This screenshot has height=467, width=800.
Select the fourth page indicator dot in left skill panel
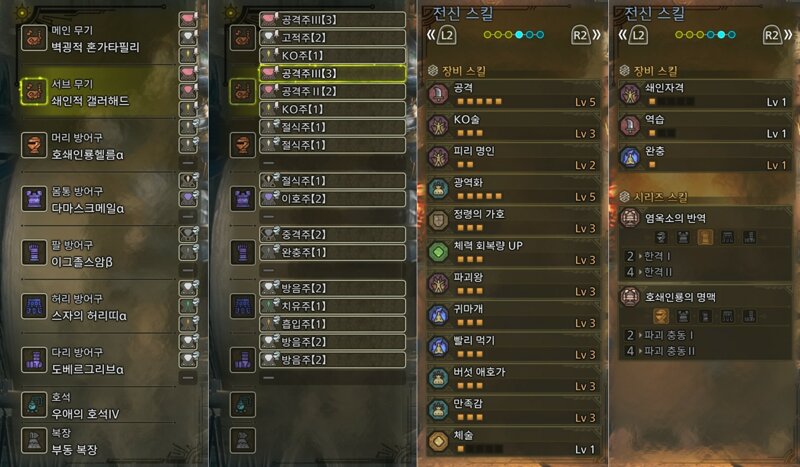pyautogui.click(x=519, y=35)
